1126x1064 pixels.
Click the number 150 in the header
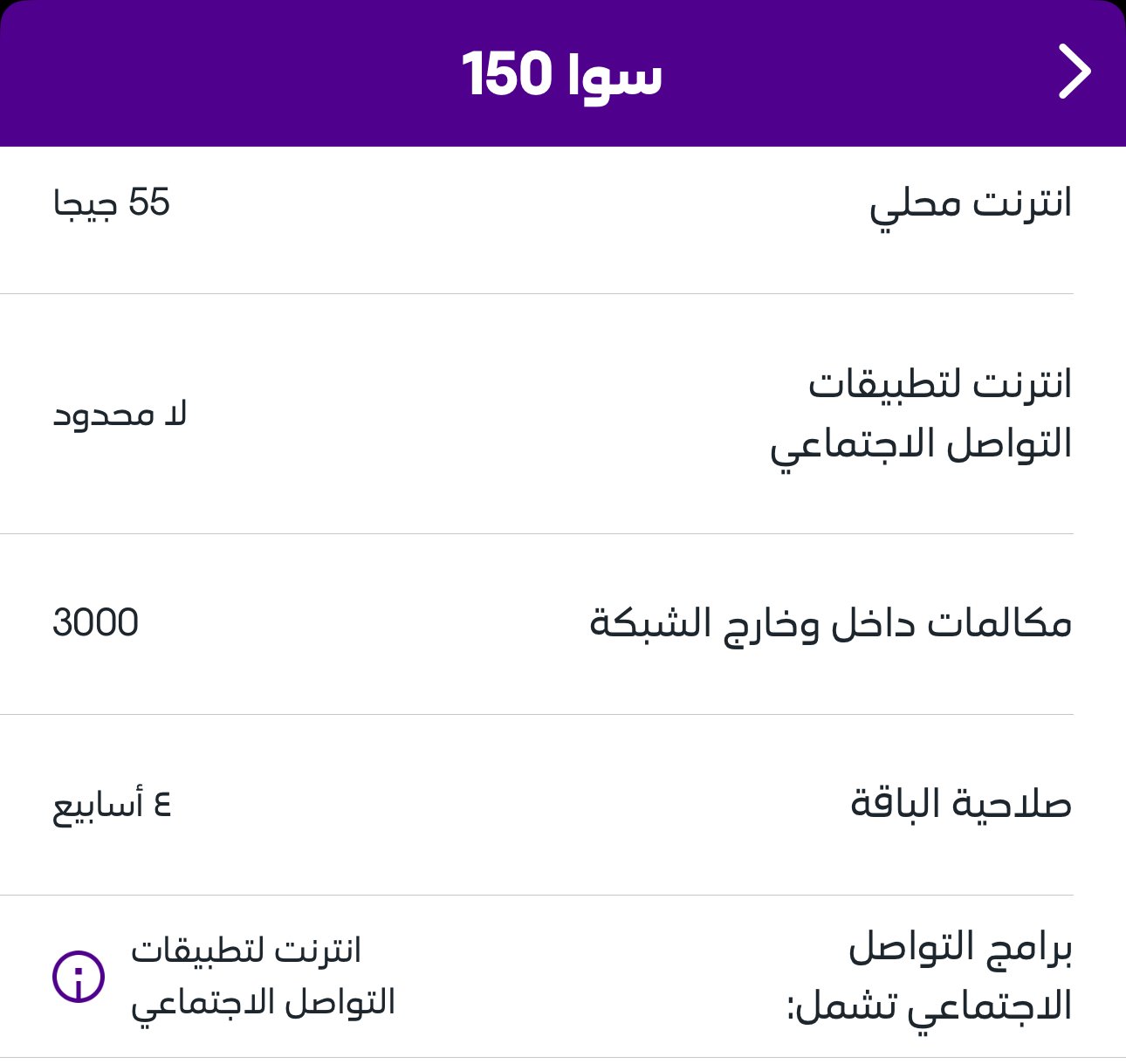[506, 73]
